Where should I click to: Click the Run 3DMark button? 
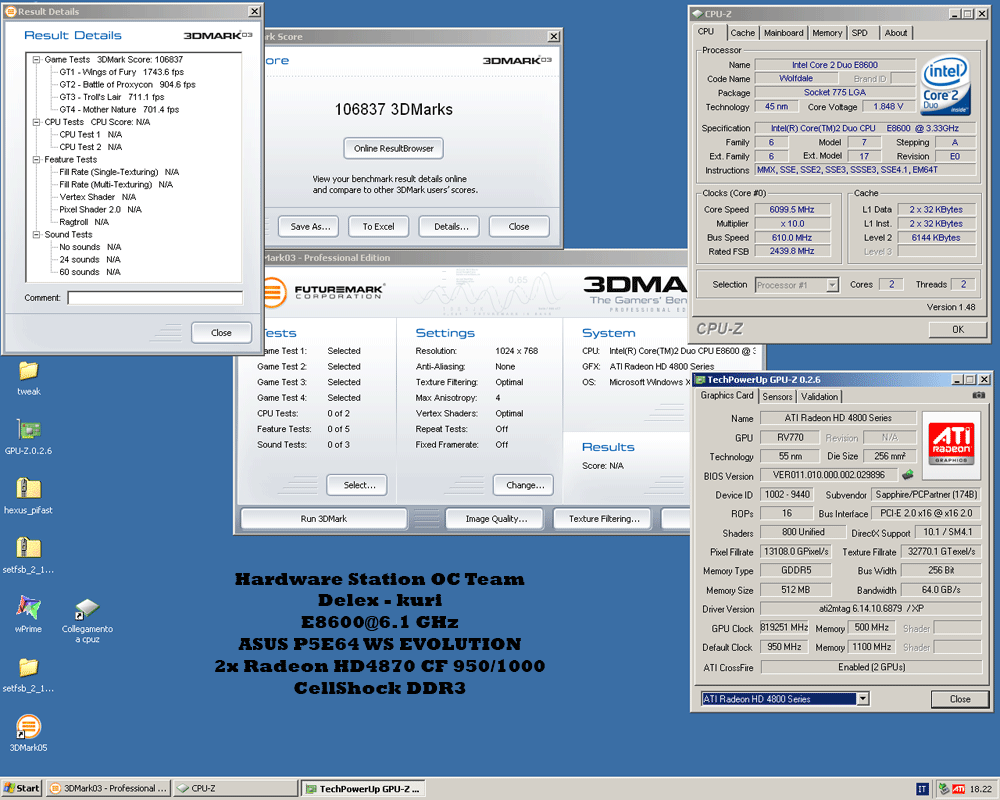[x=324, y=519]
